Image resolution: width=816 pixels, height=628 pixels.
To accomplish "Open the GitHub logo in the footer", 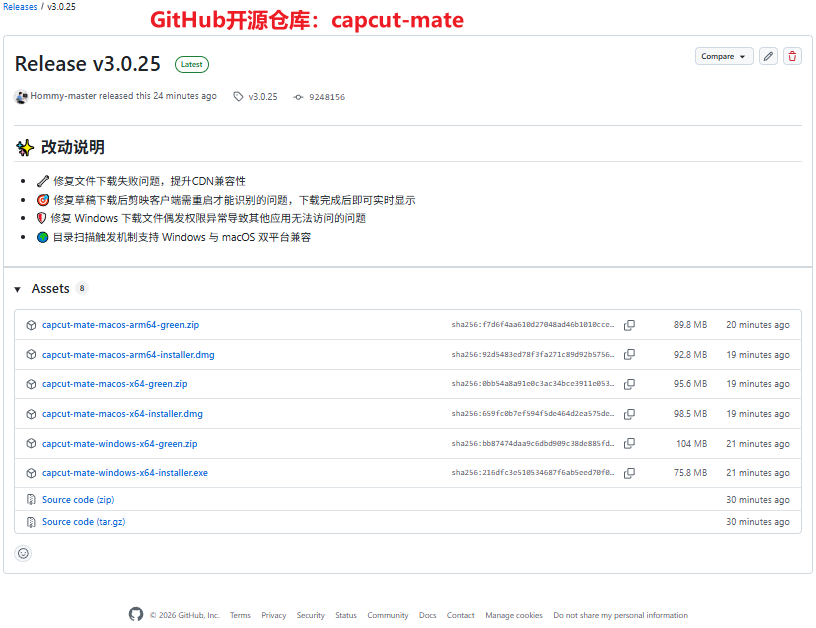I will pos(136,614).
